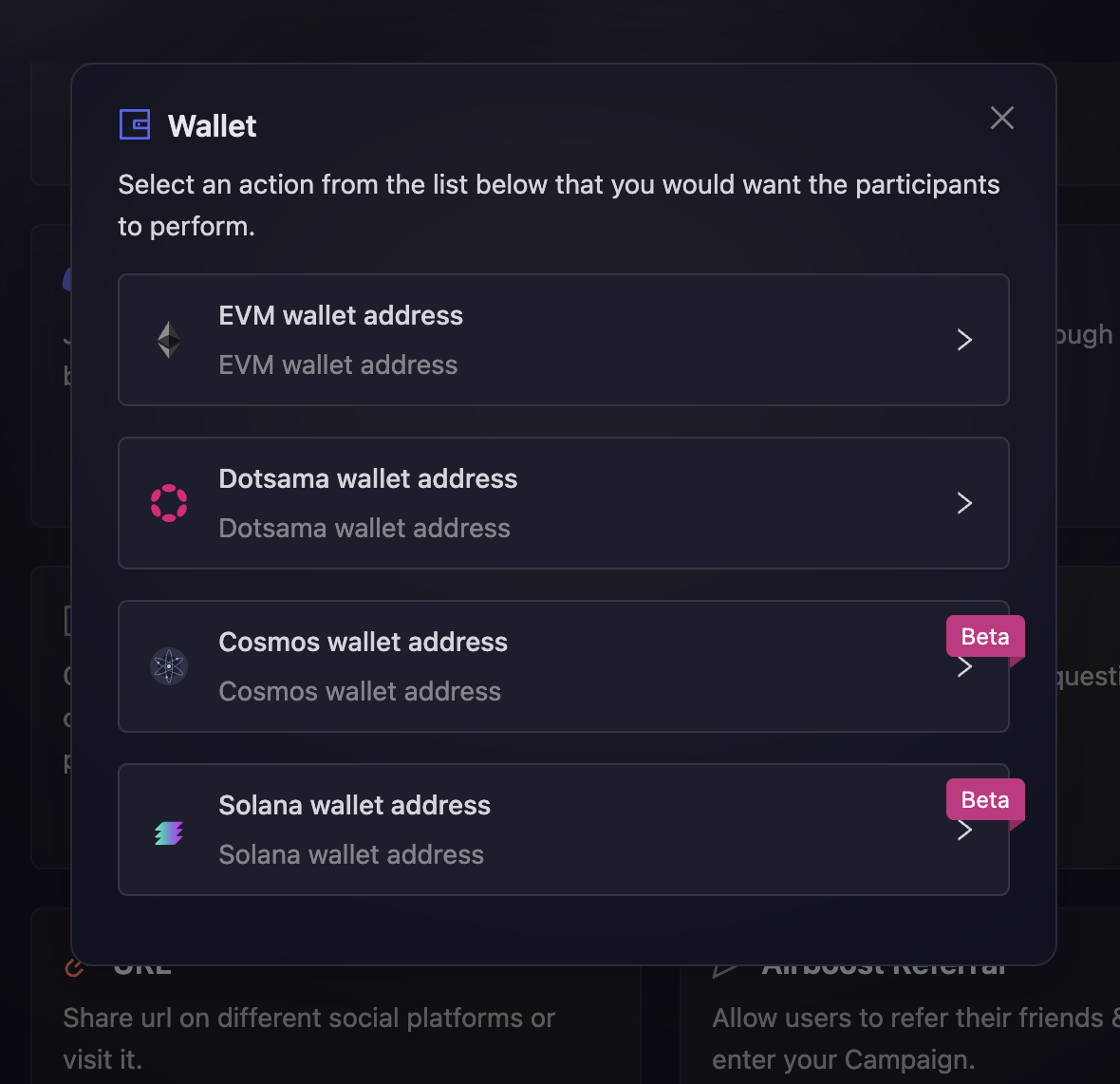
Task: Click the close X icon of the Wallet dialog
Action: pyautogui.click(x=1002, y=118)
